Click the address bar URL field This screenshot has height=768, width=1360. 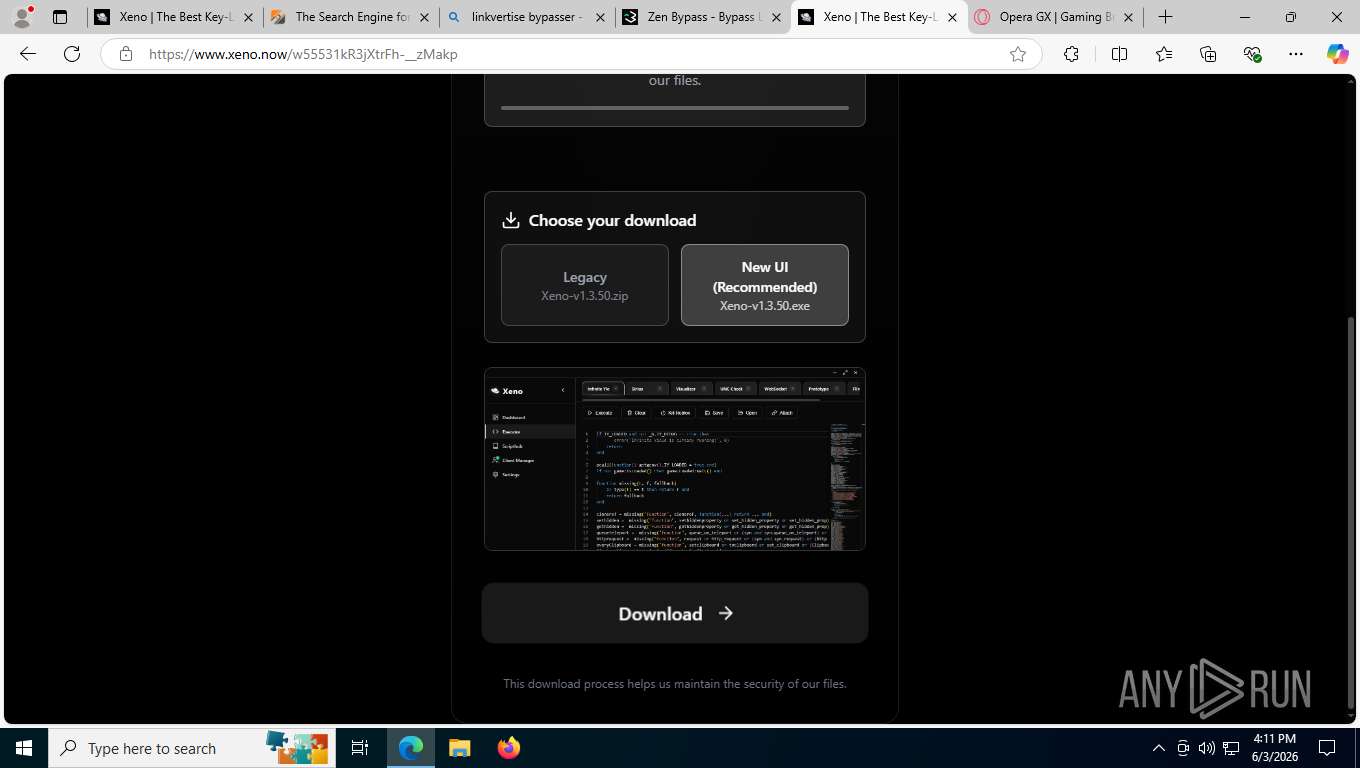point(570,54)
